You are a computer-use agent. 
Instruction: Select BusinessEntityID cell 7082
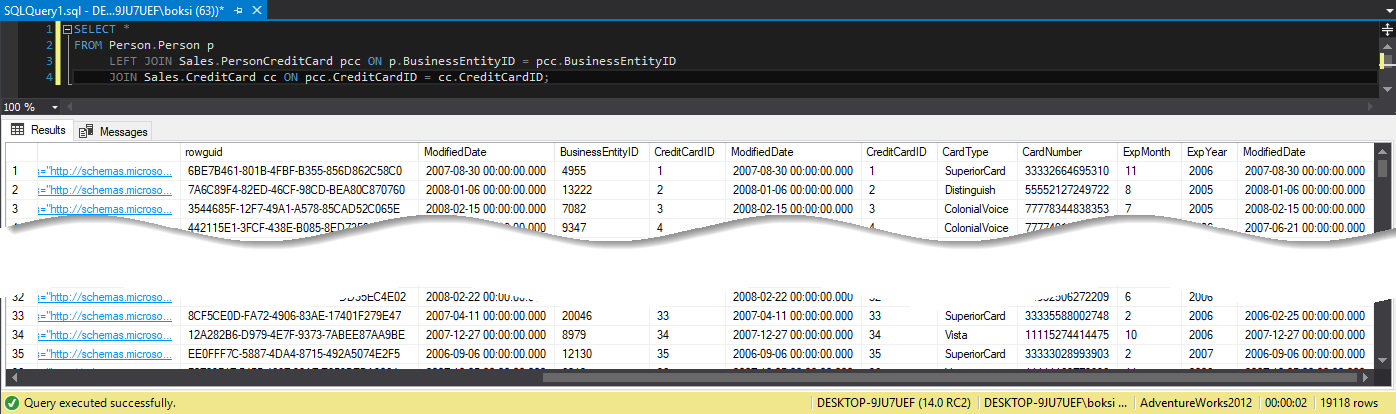tap(601, 209)
